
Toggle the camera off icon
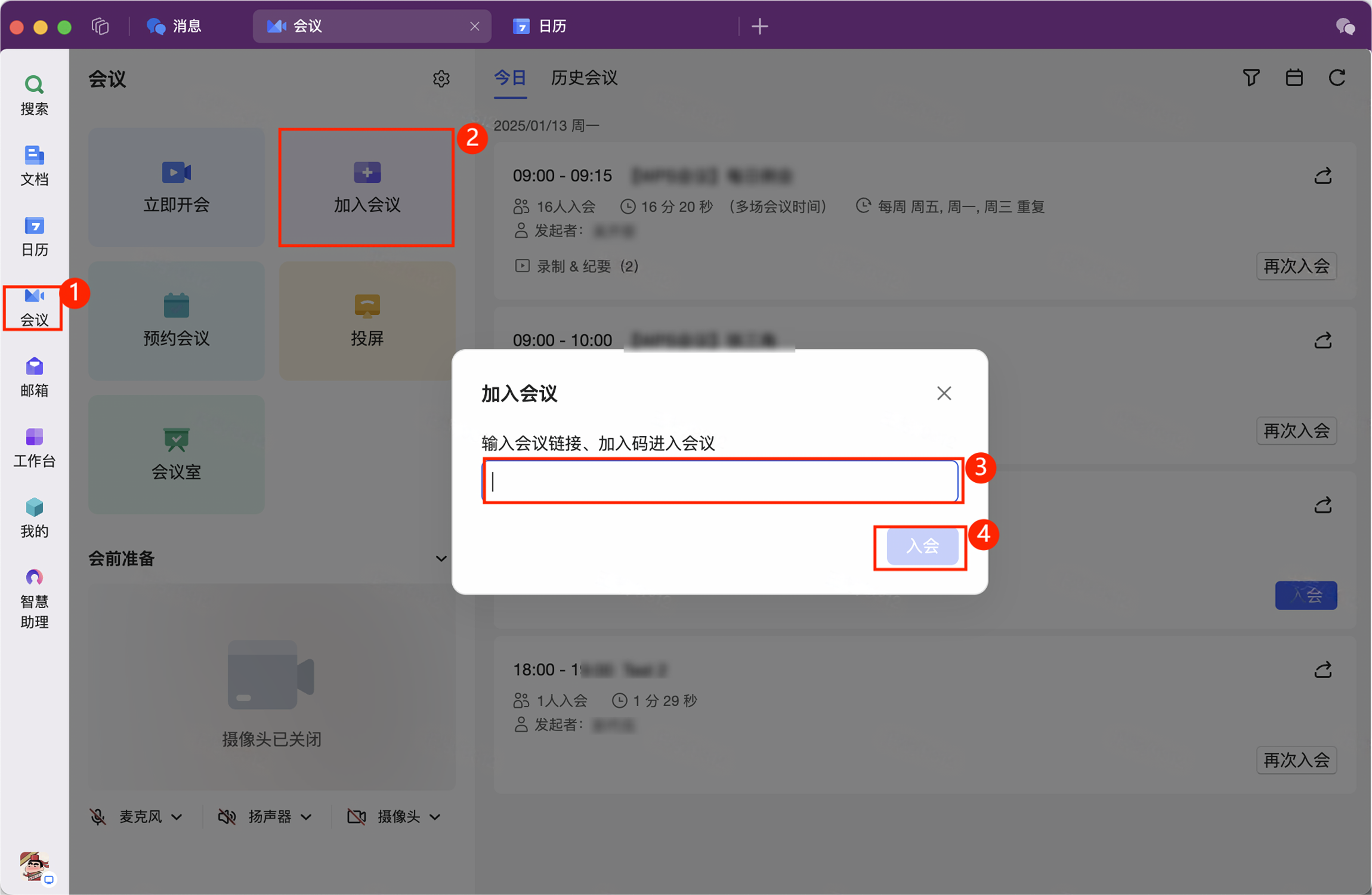[356, 816]
